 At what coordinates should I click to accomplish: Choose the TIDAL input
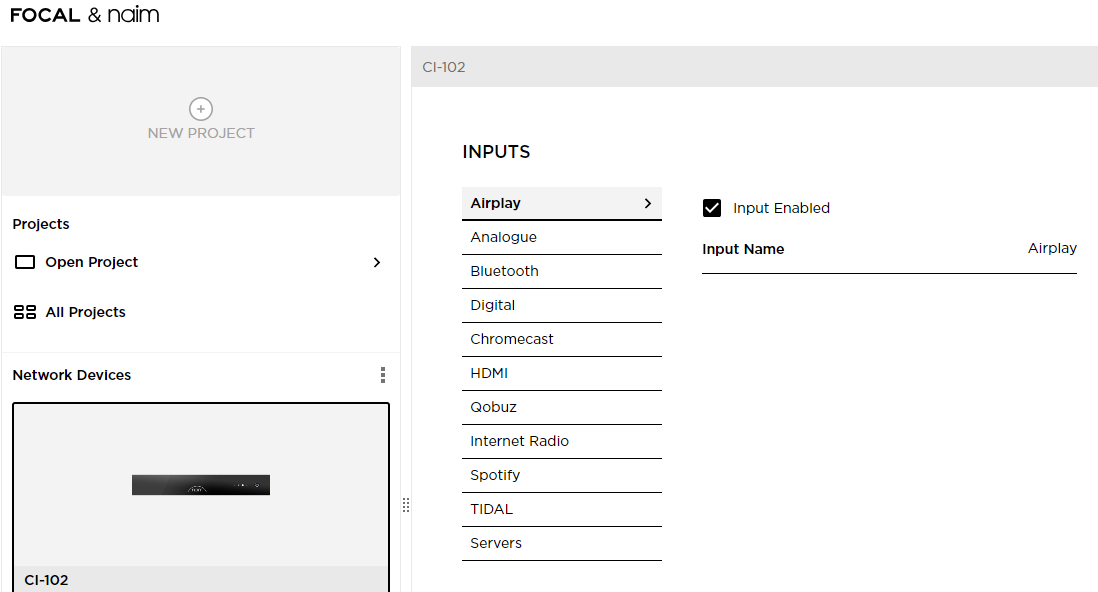pyautogui.click(x=562, y=509)
